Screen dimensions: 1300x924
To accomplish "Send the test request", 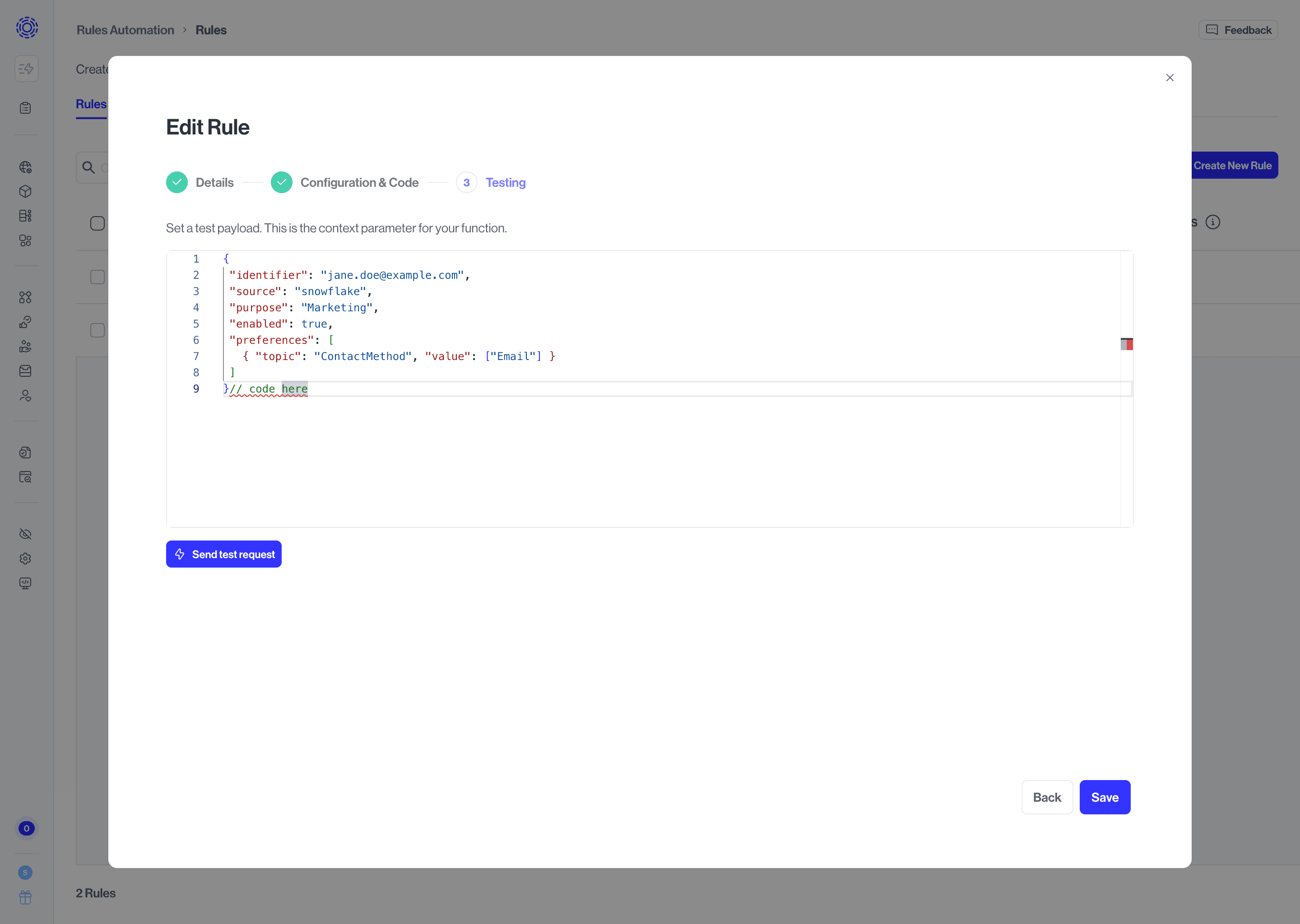I will (224, 554).
